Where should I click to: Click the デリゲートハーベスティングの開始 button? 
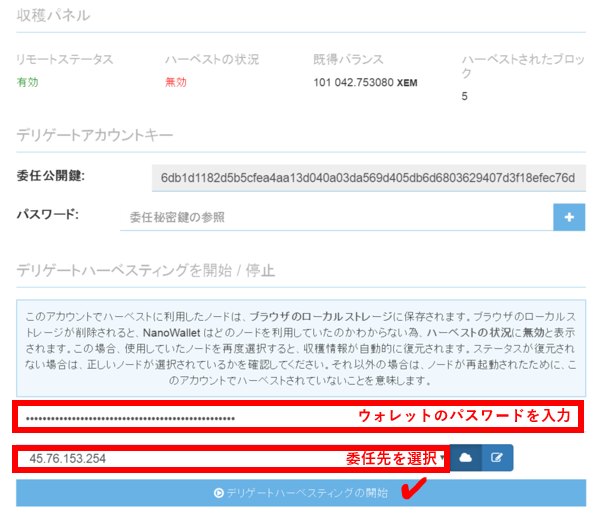(x=301, y=493)
